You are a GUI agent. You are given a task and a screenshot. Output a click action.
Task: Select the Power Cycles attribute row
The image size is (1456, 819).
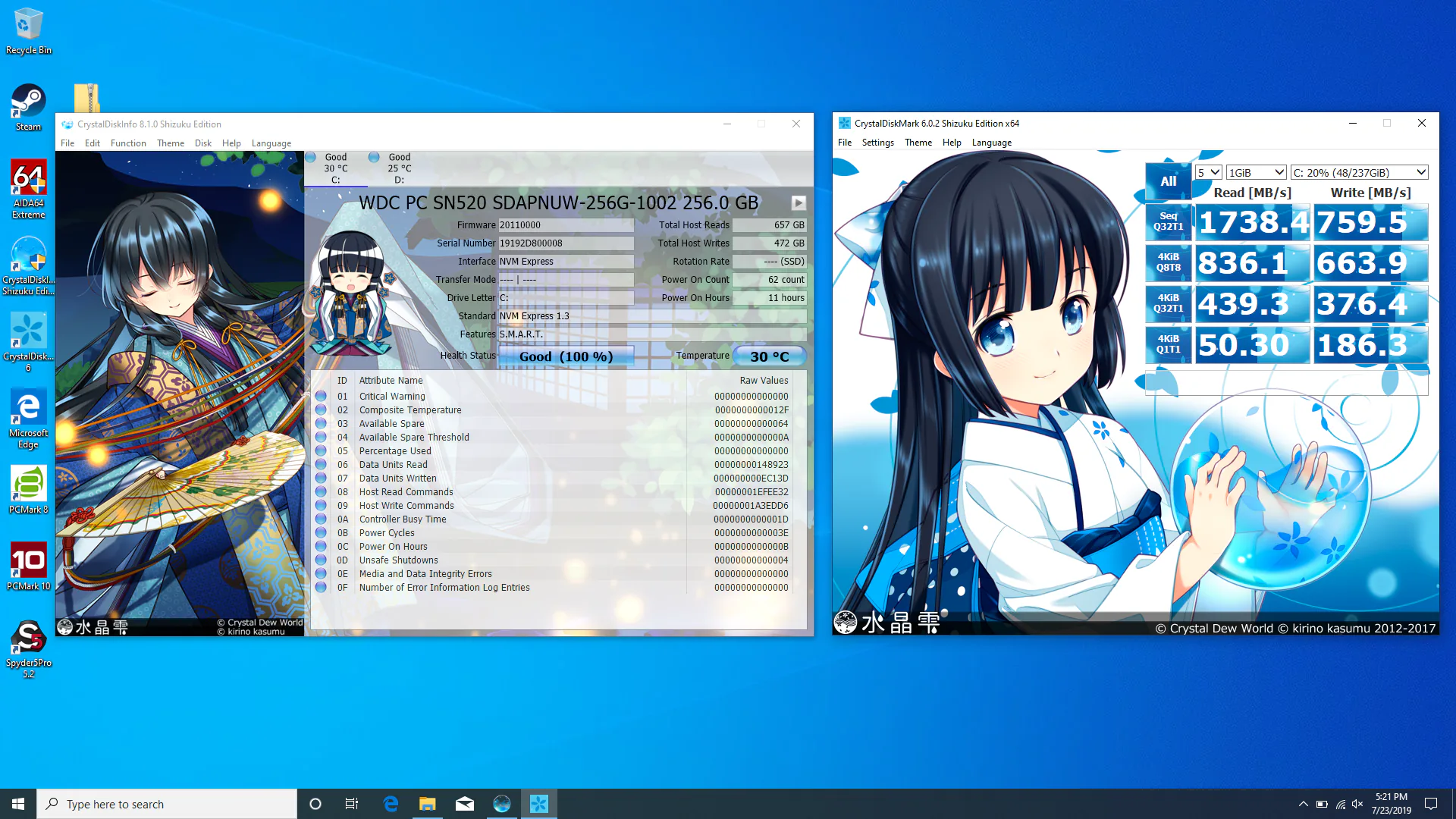pos(552,533)
